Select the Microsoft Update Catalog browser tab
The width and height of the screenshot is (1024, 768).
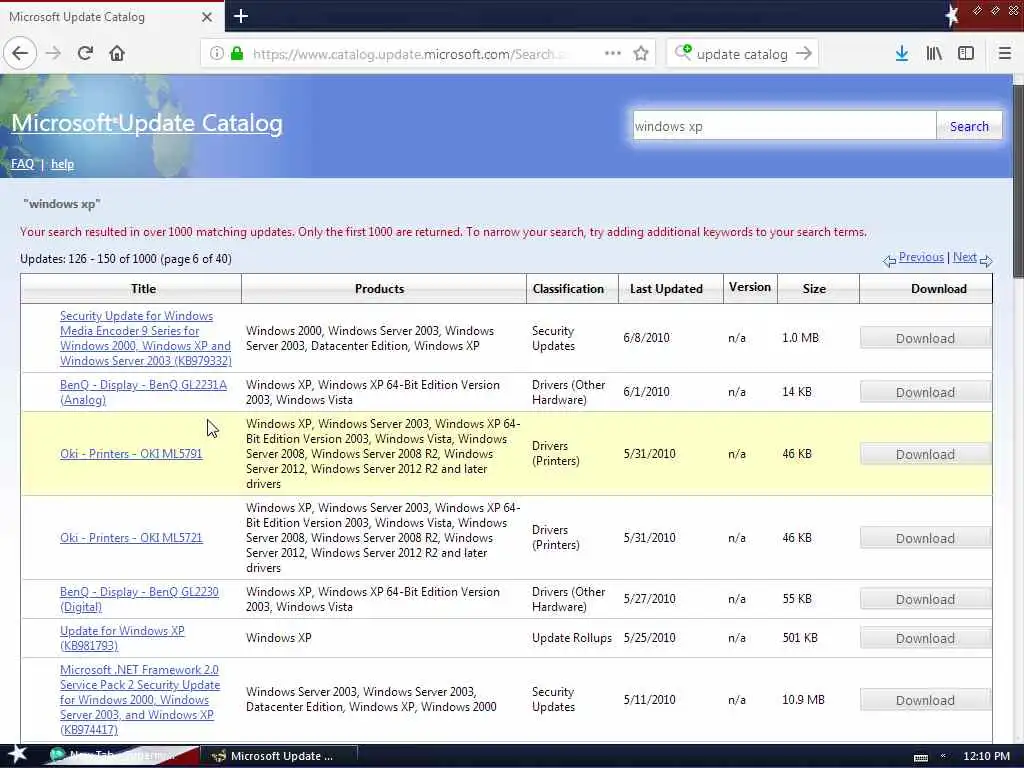(112, 17)
